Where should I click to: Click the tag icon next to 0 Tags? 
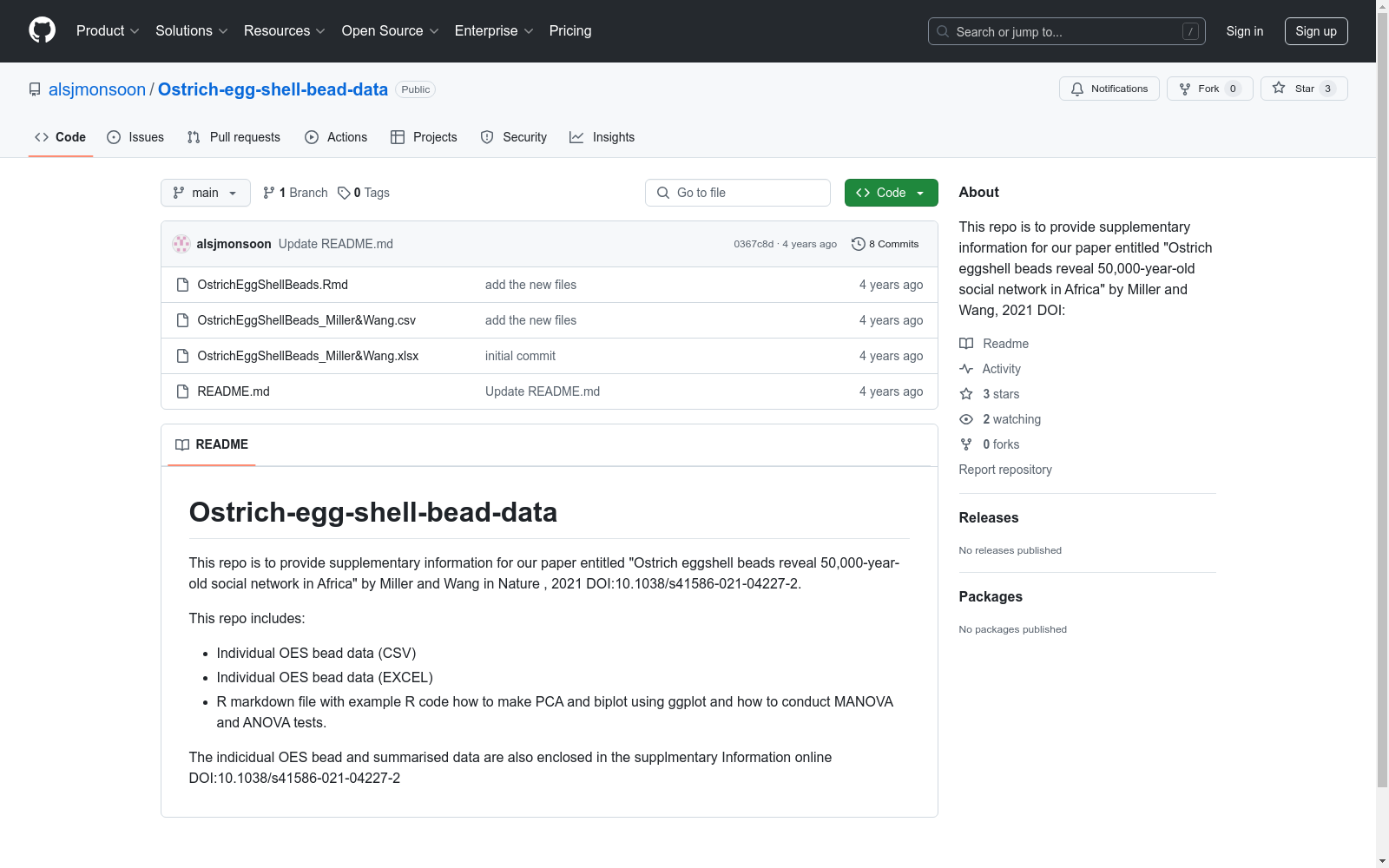[x=344, y=193]
